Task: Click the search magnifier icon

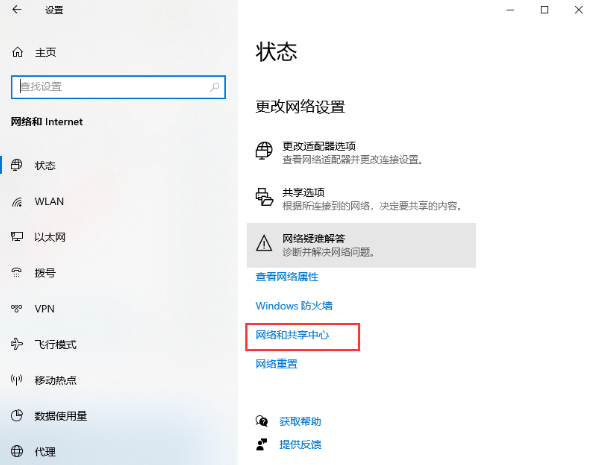Action: click(214, 87)
